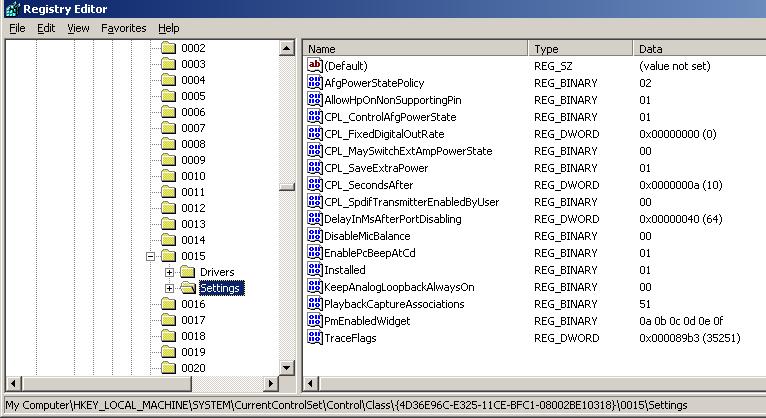The height and width of the screenshot is (418, 766).
Task: Click the string icon of (Default) value
Action: click(315, 65)
